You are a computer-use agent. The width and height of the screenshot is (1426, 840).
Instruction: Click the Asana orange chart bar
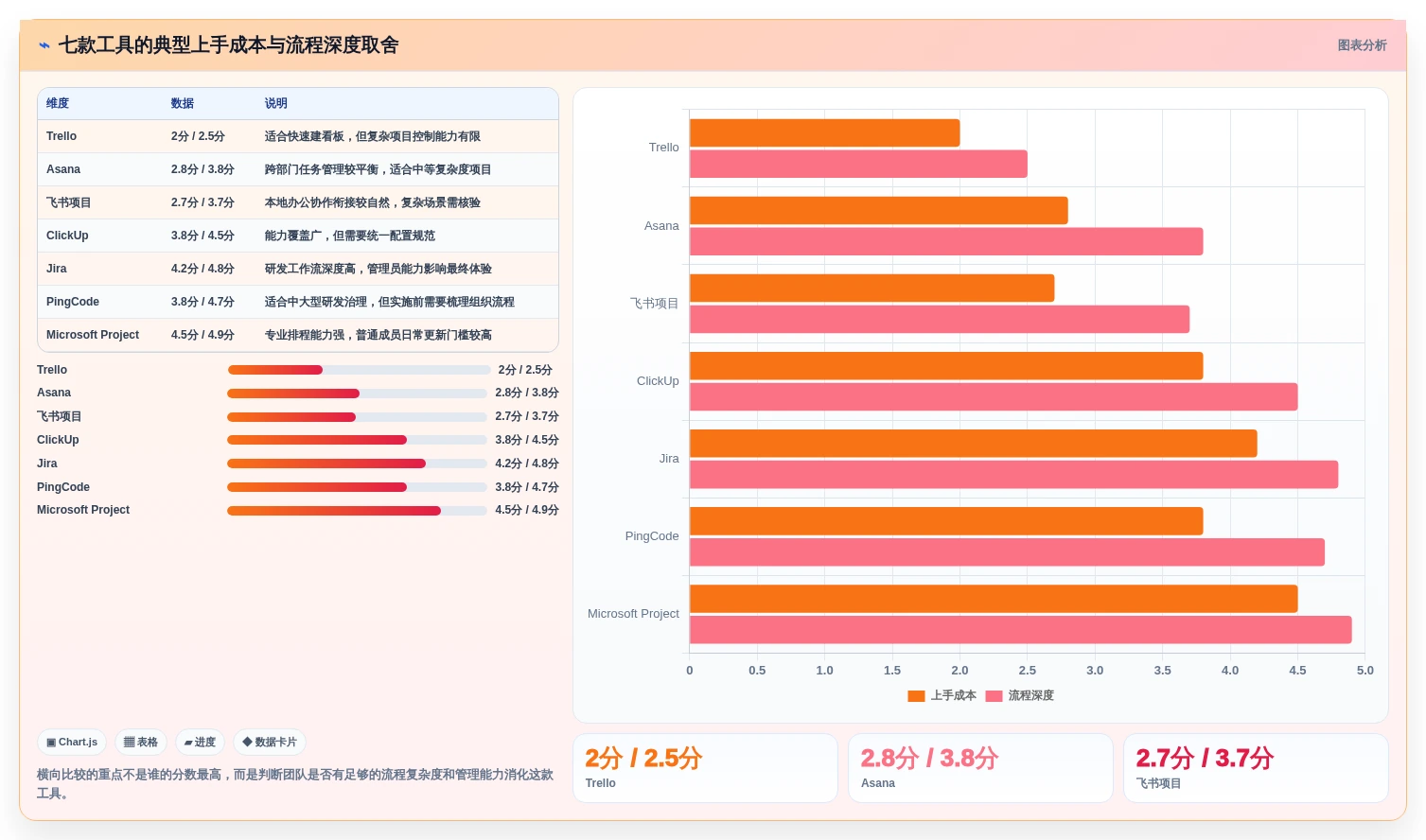point(878,210)
